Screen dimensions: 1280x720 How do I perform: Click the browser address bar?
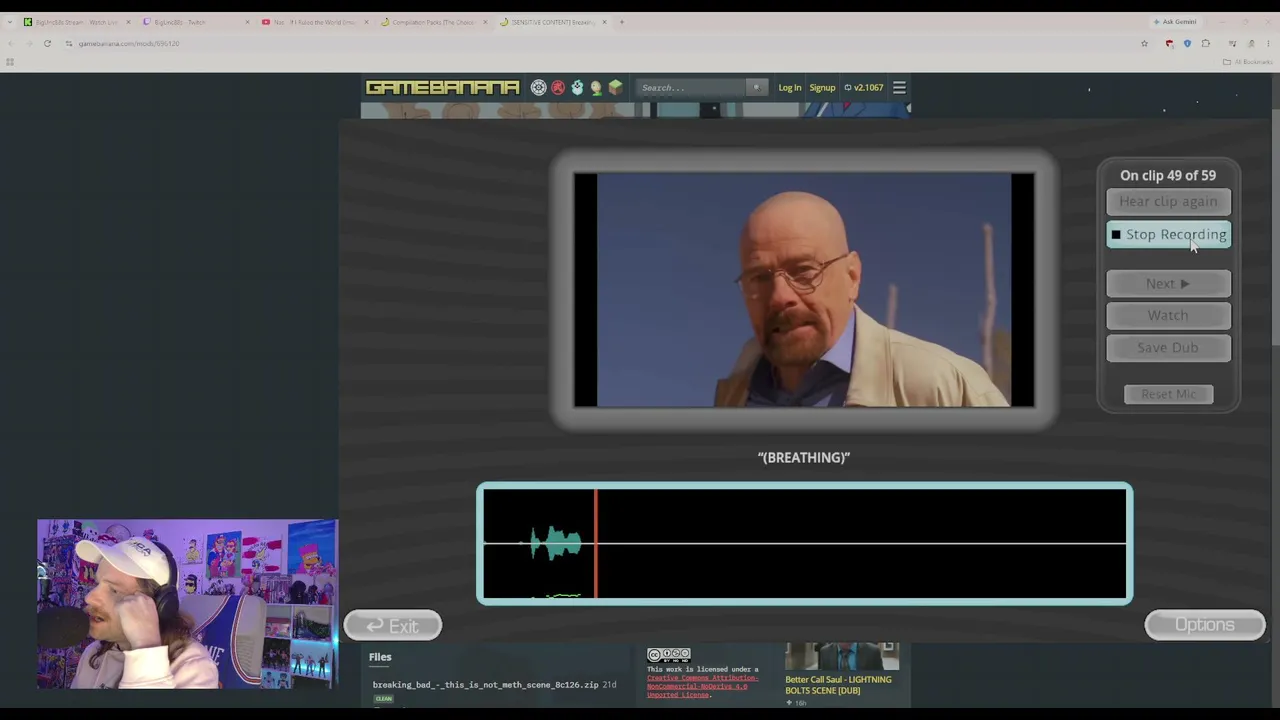coord(600,43)
